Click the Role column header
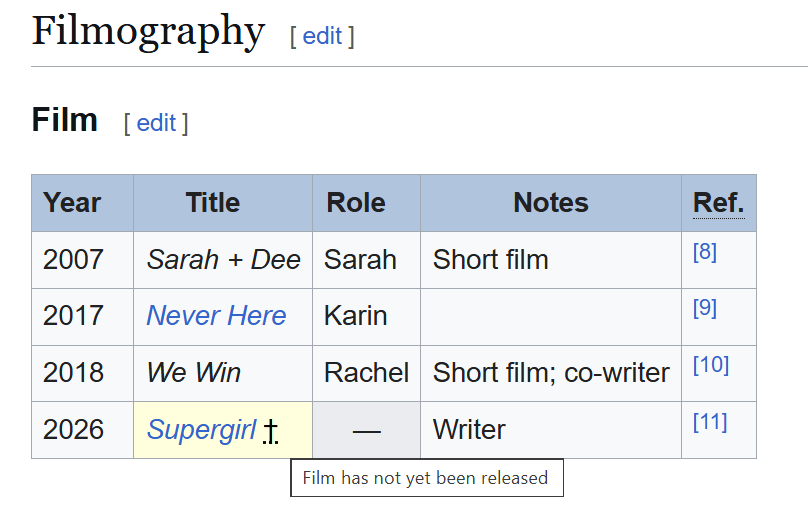Image resolution: width=808 pixels, height=510 pixels. 356,203
